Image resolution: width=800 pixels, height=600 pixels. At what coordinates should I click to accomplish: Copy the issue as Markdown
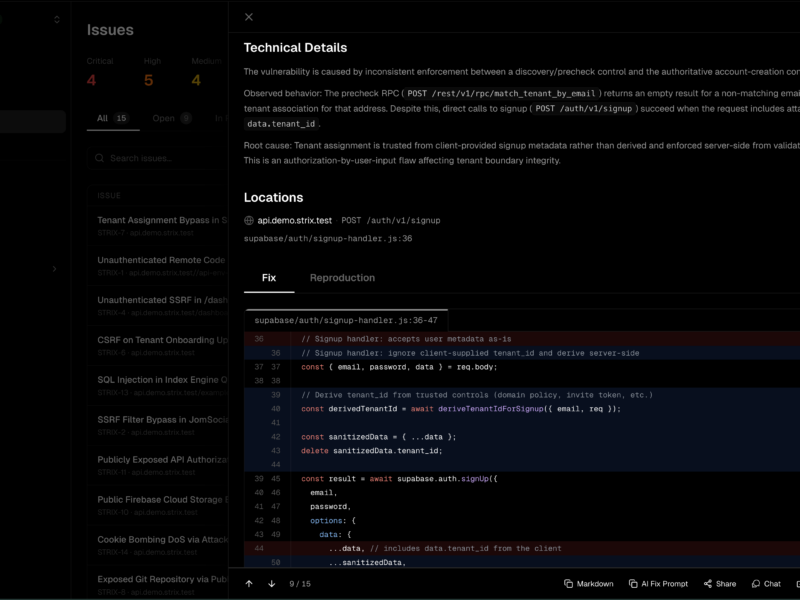pyautogui.click(x=588, y=584)
